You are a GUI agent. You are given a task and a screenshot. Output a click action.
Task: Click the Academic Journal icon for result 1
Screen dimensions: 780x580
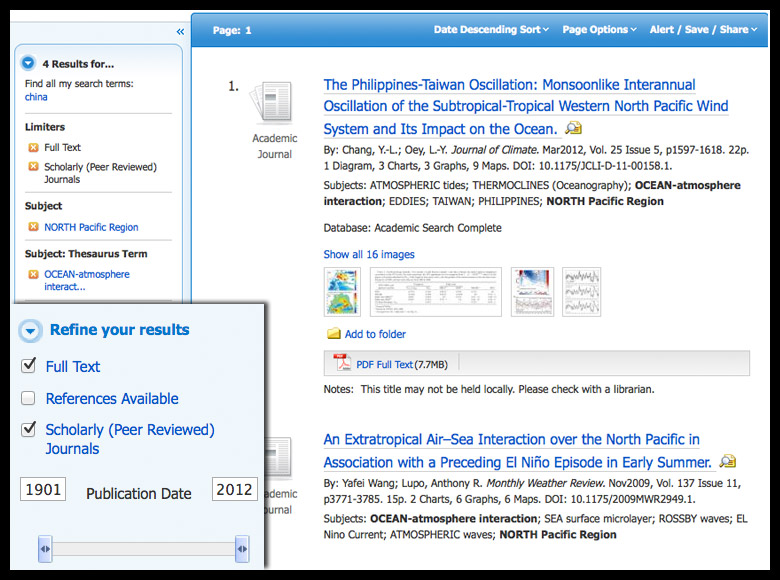pyautogui.click(x=272, y=105)
